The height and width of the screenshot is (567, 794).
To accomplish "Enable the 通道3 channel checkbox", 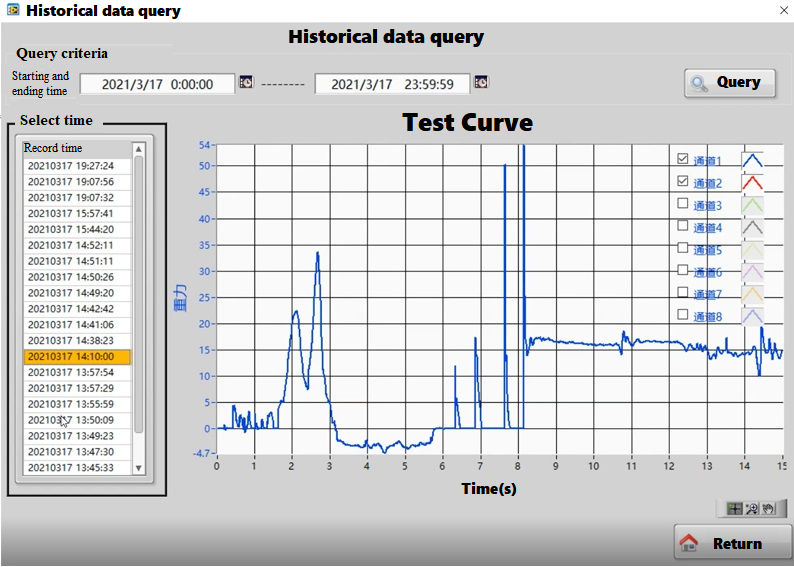I will click(x=683, y=204).
